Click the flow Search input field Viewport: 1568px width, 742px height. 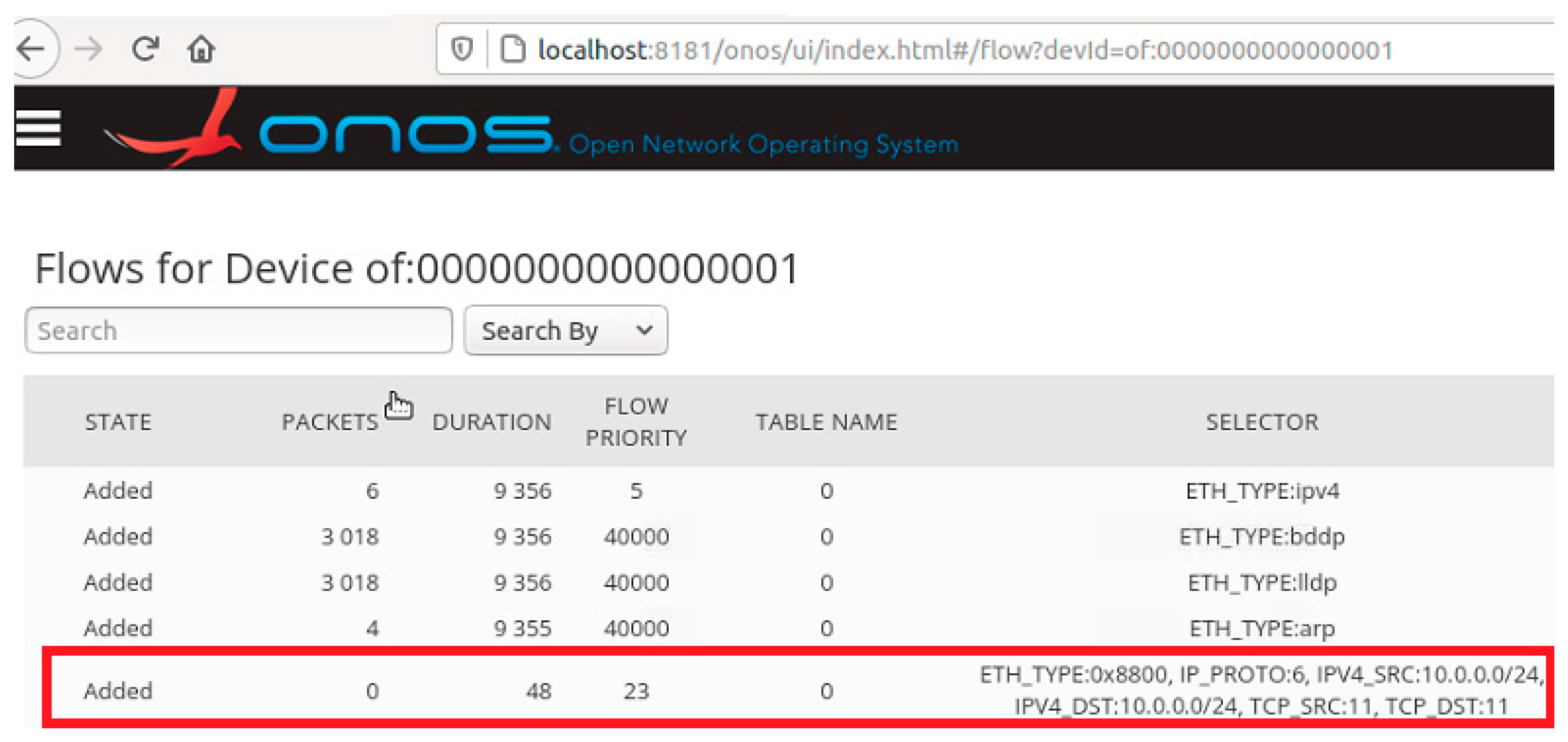click(239, 331)
